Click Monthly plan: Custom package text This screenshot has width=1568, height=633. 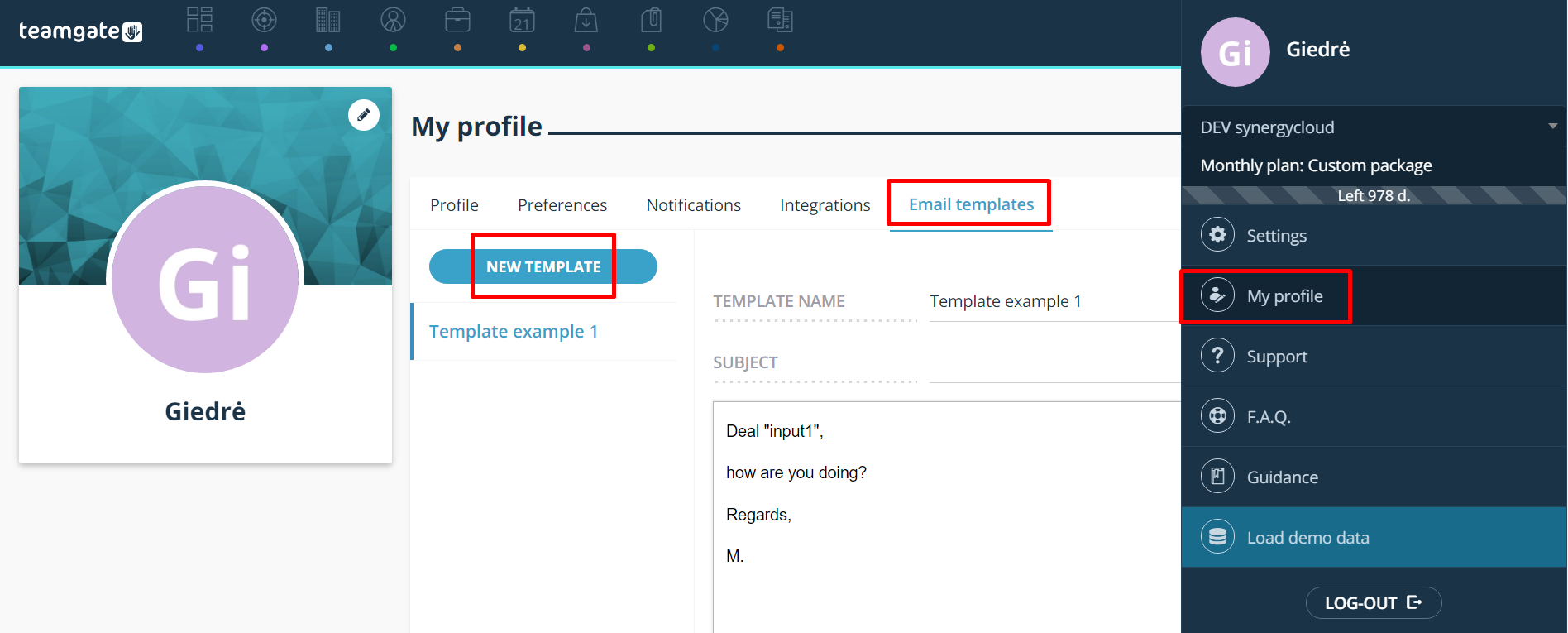point(1316,165)
